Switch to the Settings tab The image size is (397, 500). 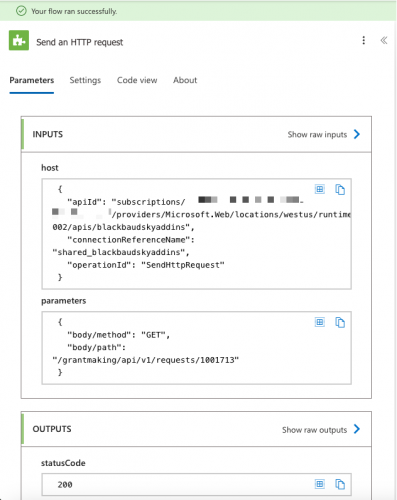point(85,80)
